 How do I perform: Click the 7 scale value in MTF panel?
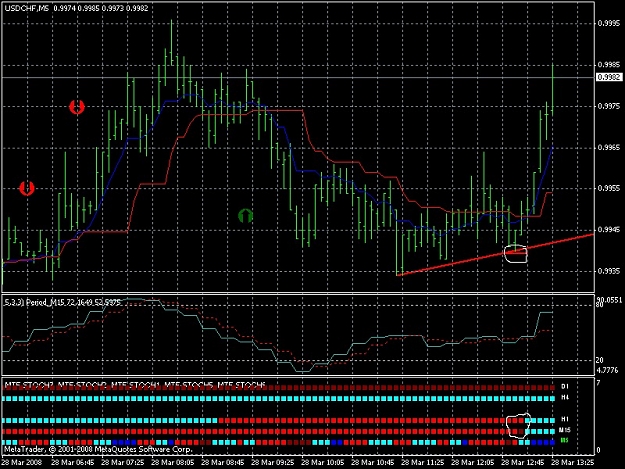598,383
